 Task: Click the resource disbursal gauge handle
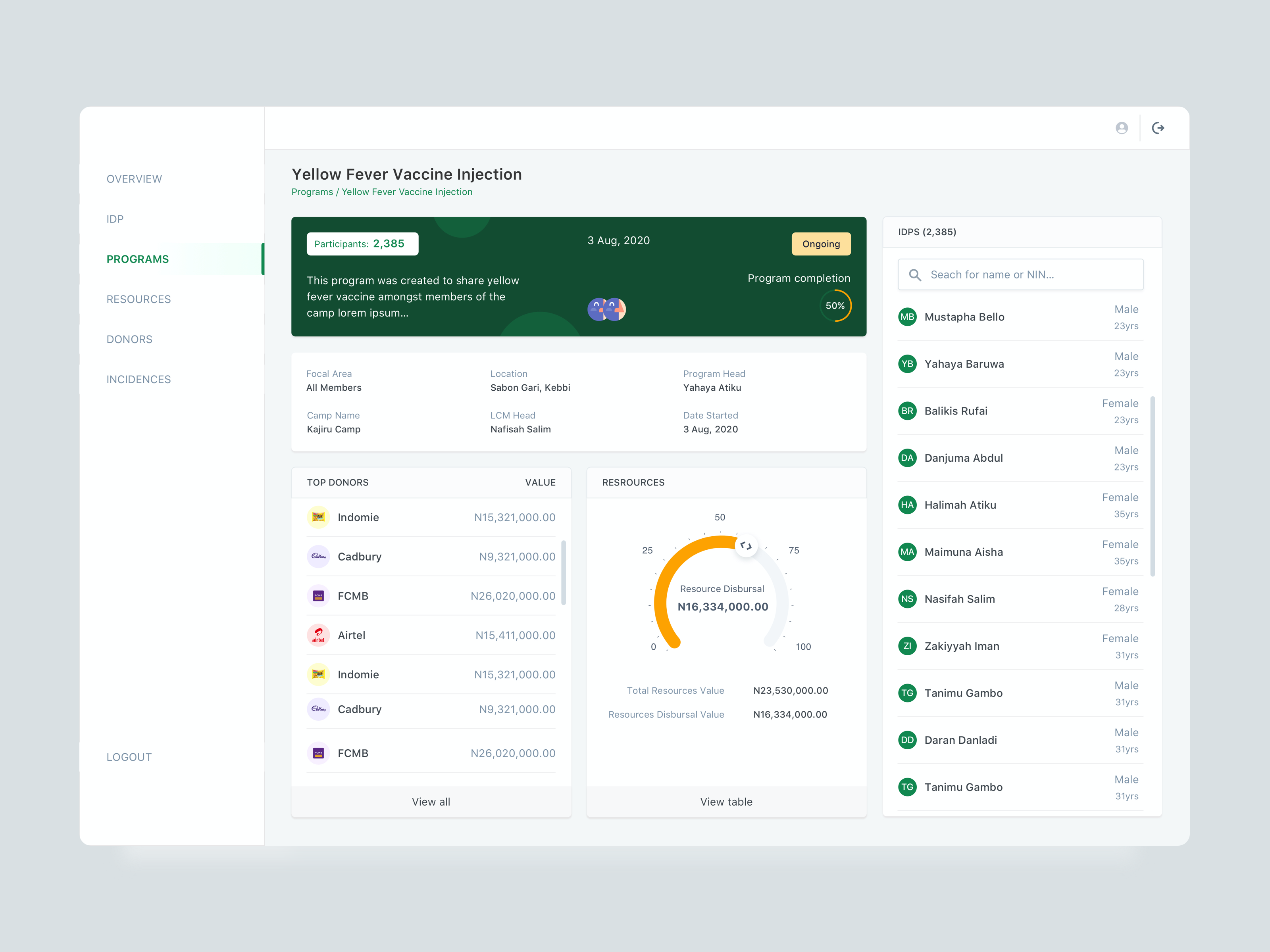click(x=746, y=546)
